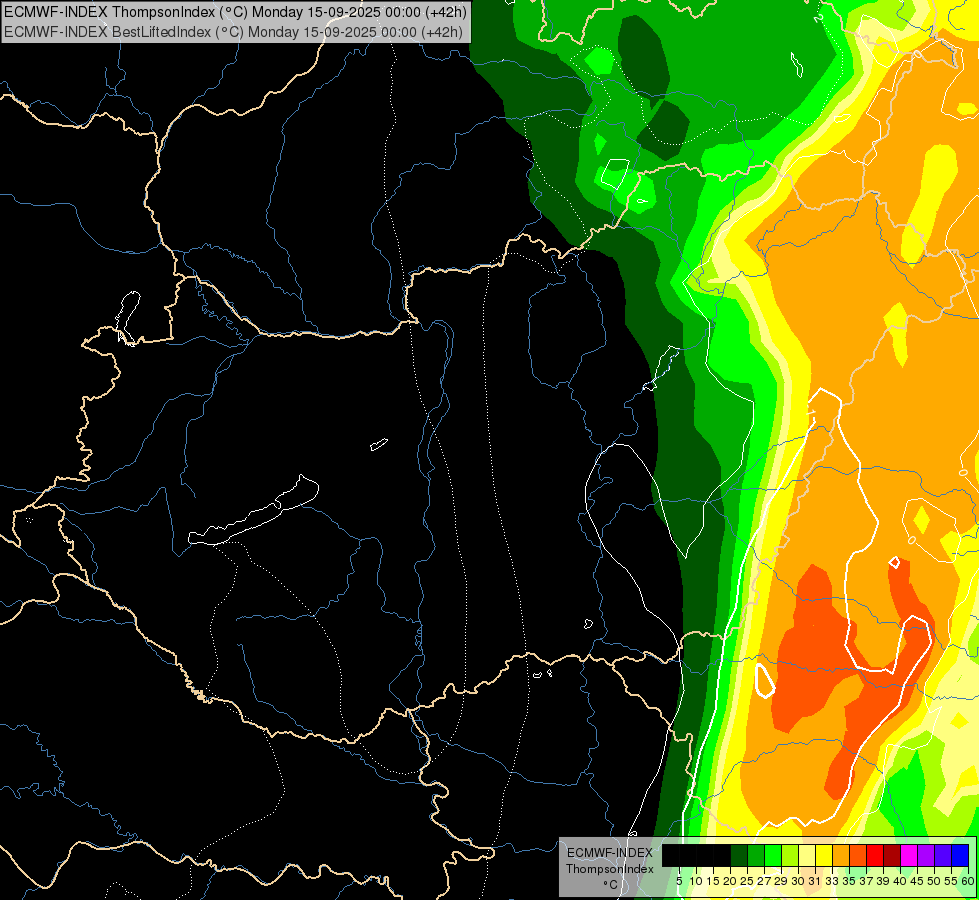Image resolution: width=979 pixels, height=900 pixels.
Task: Select bright red 37–39 legend swatch
Action: click(x=875, y=855)
